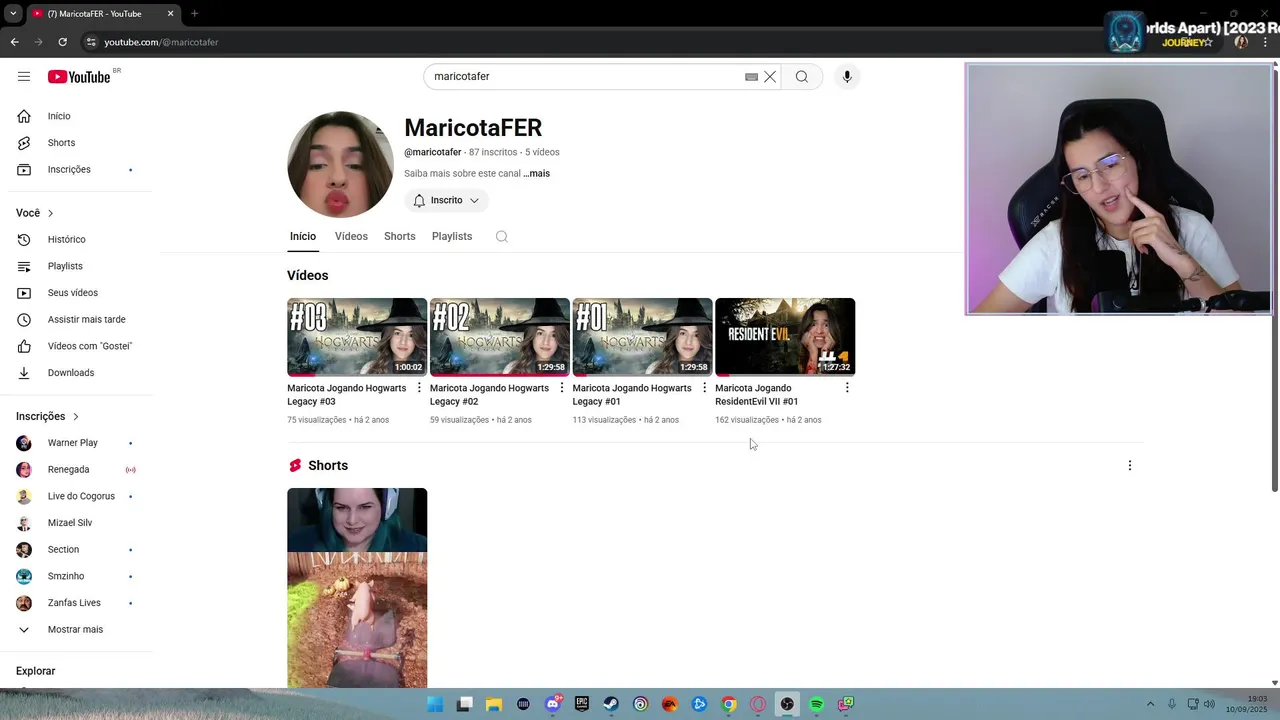Screen dimensions: 1280x720
Task: Go back in browser
Action: 14,42
